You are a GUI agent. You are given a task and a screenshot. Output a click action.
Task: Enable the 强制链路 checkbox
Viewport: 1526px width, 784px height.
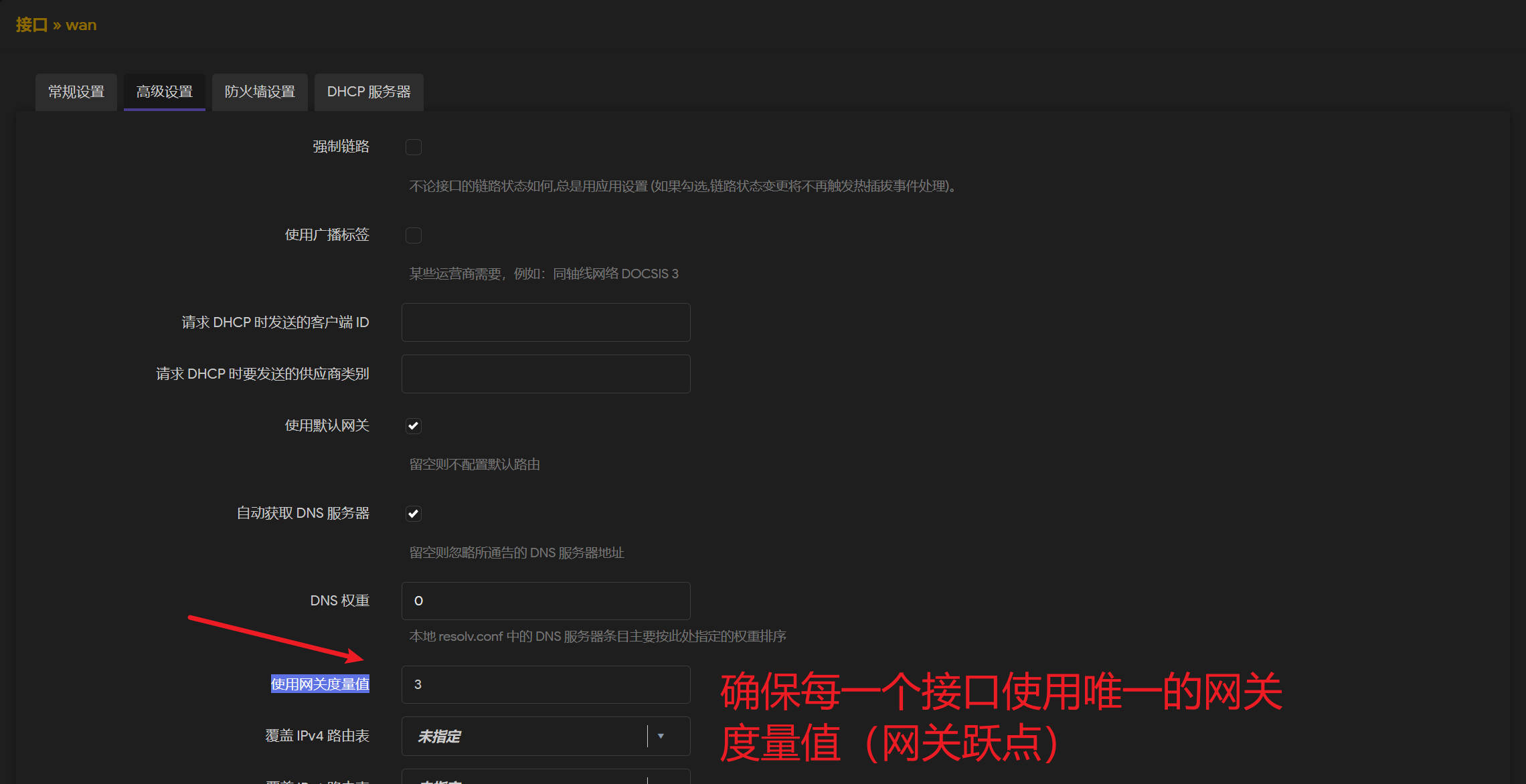point(414,146)
